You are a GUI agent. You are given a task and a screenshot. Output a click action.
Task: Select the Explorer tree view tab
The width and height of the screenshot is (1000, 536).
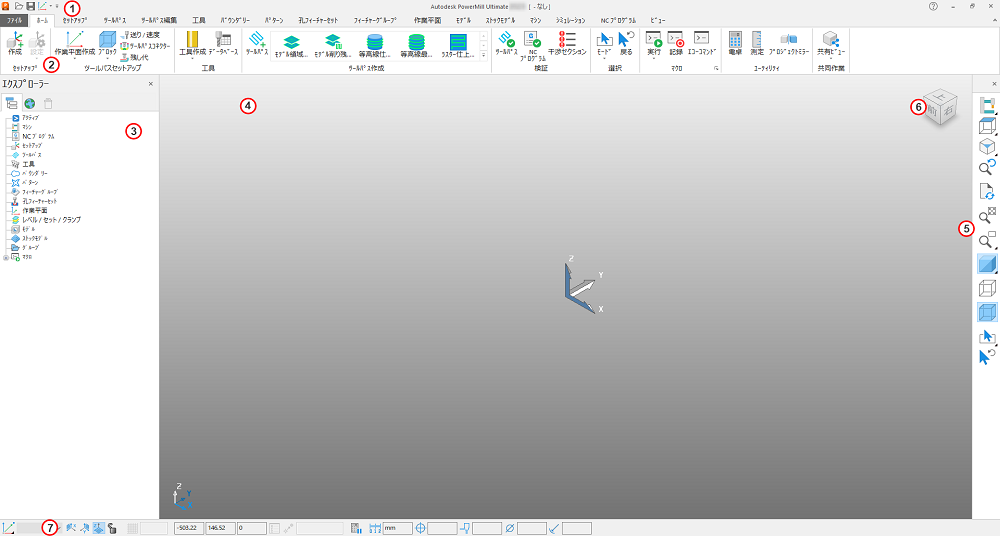click(11, 103)
